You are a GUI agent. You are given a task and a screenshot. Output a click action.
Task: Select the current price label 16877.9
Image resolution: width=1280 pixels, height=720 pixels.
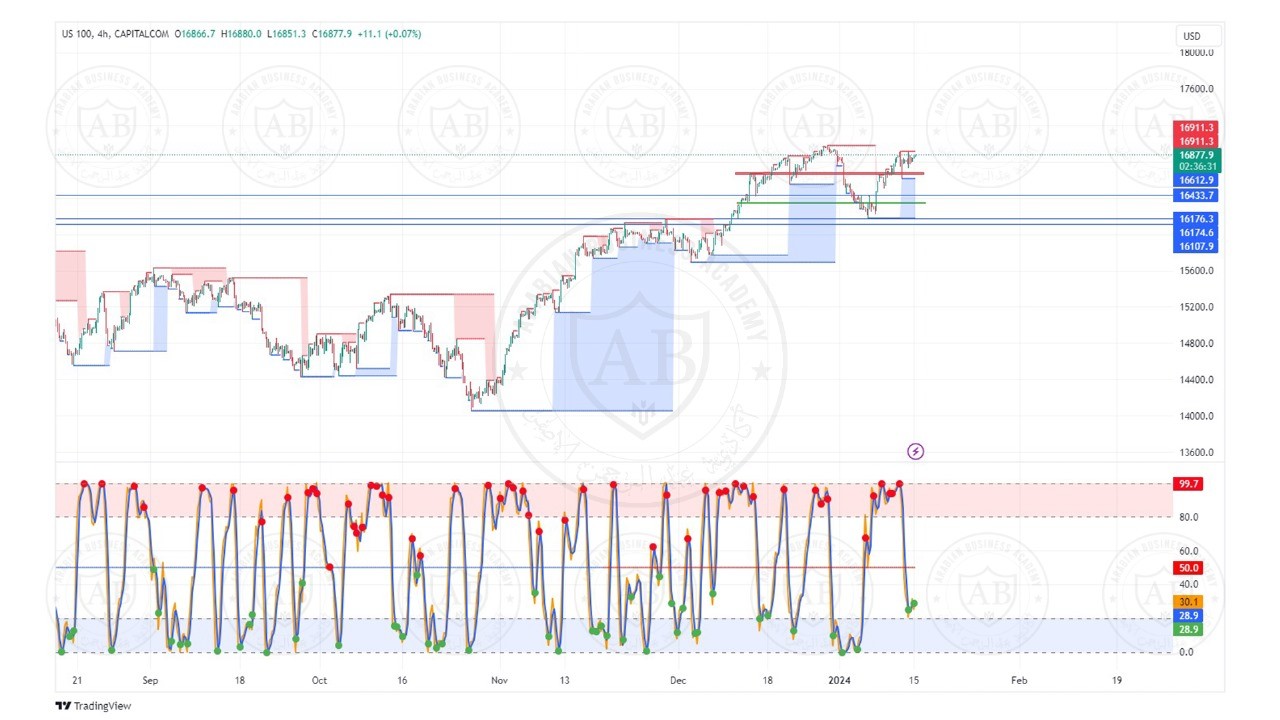[1196, 155]
